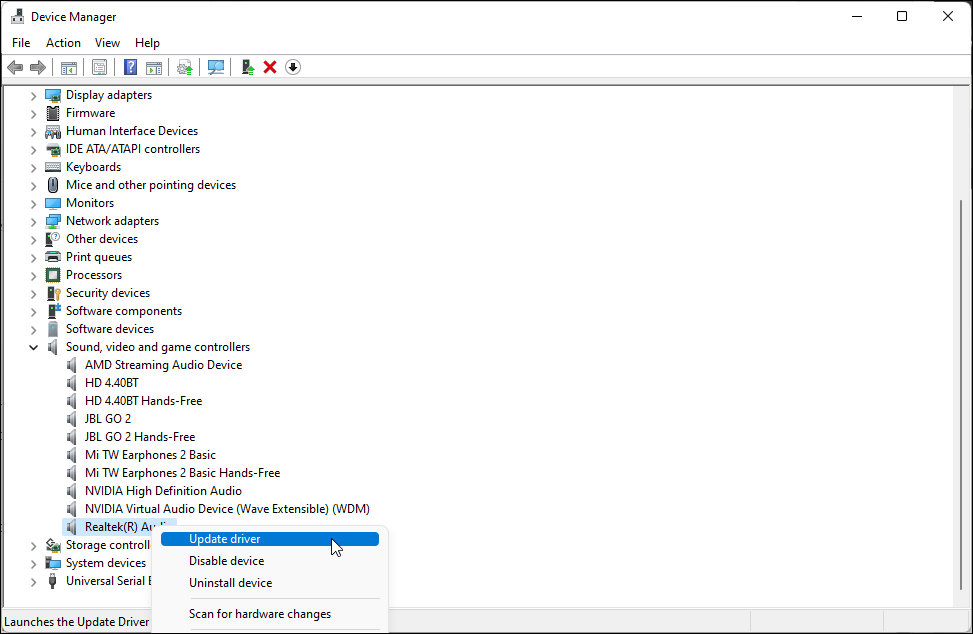Select the Other devices category

click(x=102, y=239)
